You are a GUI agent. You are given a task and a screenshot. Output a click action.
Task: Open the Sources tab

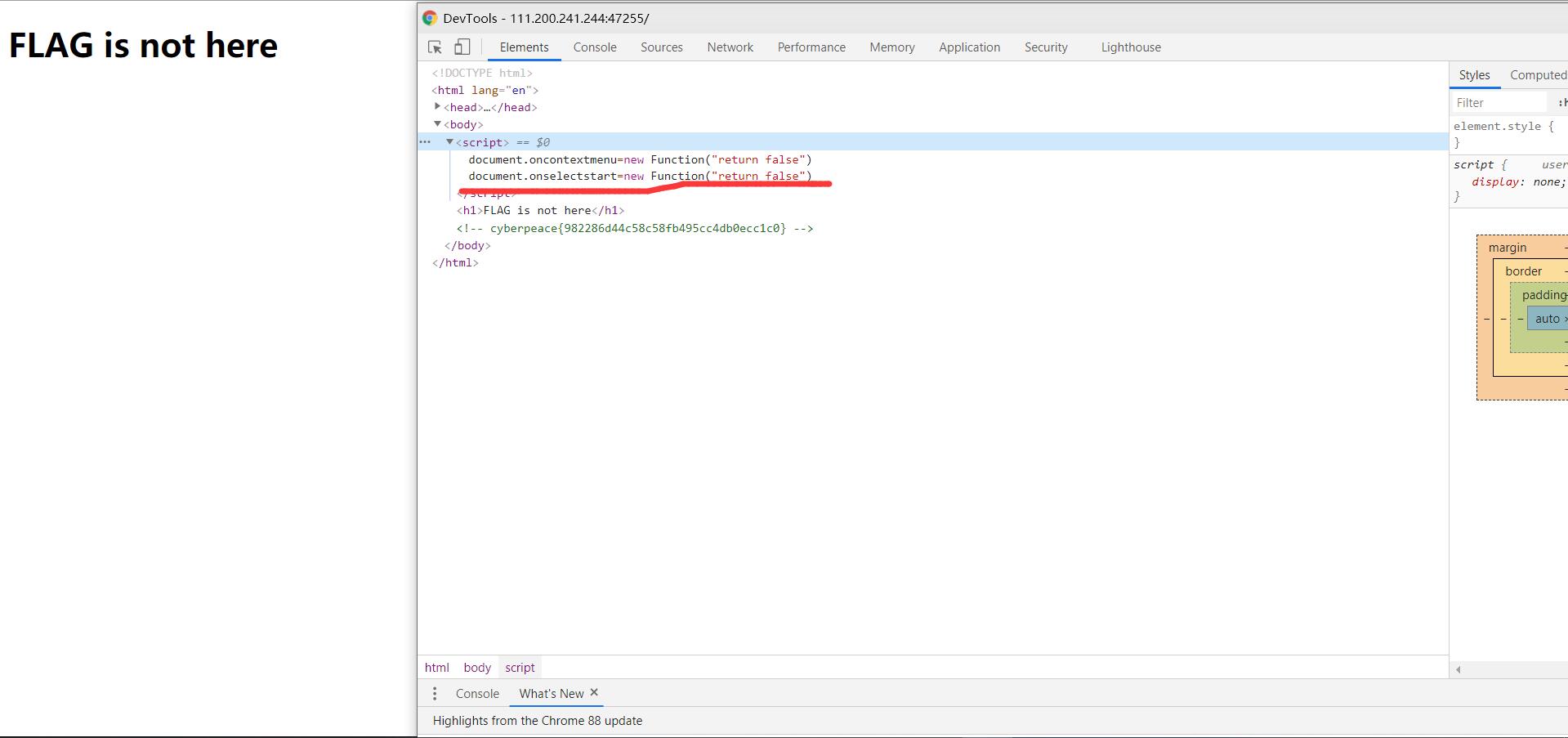662,47
